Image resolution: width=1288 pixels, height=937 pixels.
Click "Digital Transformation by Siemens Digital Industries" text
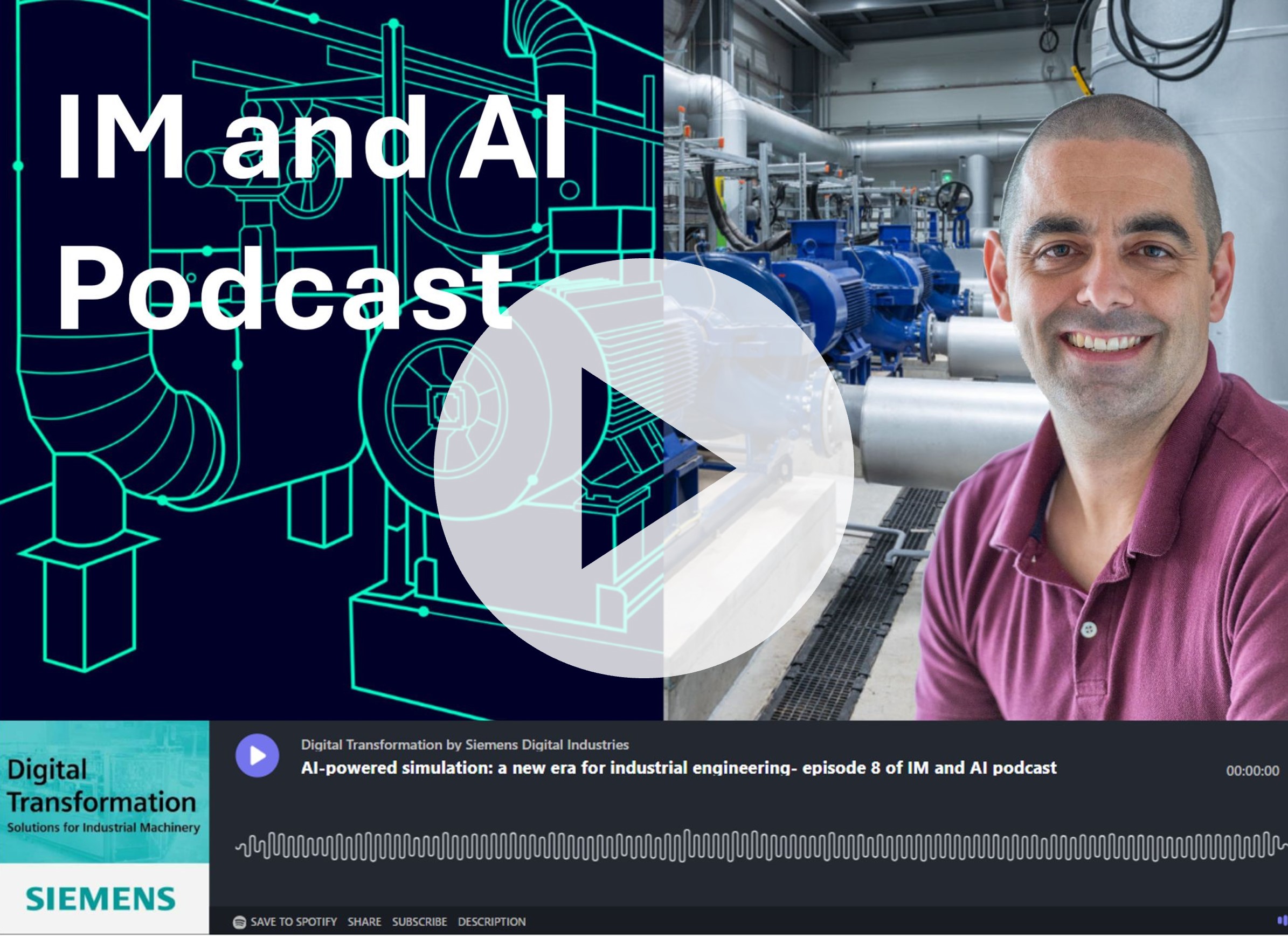(x=465, y=745)
